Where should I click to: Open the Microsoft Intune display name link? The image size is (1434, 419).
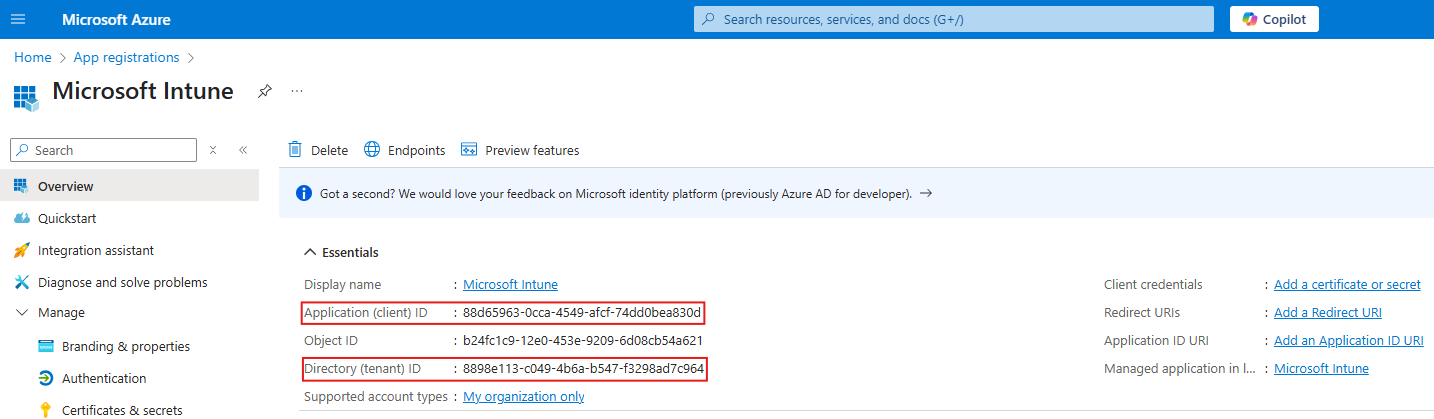click(x=510, y=284)
